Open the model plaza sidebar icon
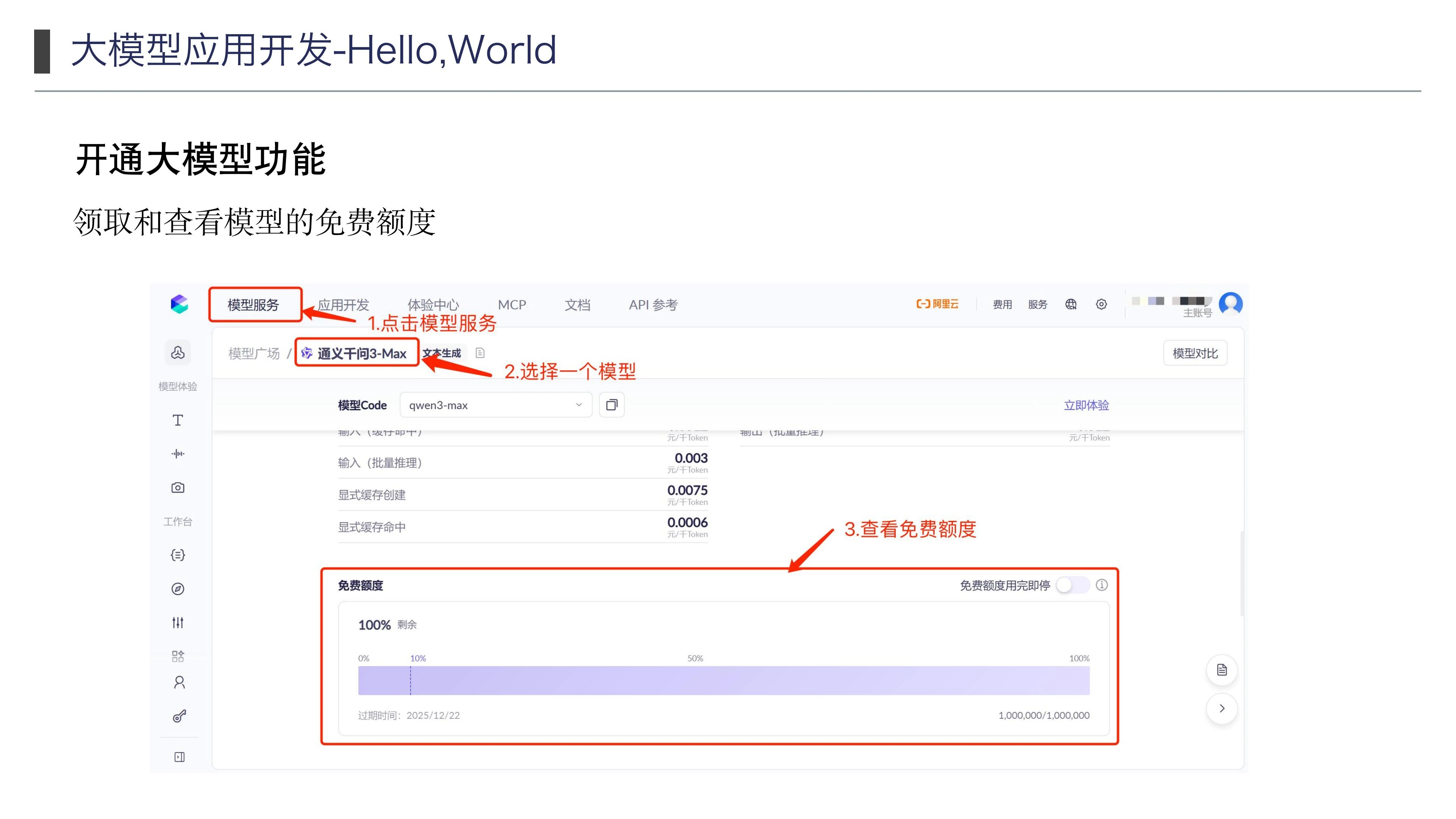 click(178, 353)
